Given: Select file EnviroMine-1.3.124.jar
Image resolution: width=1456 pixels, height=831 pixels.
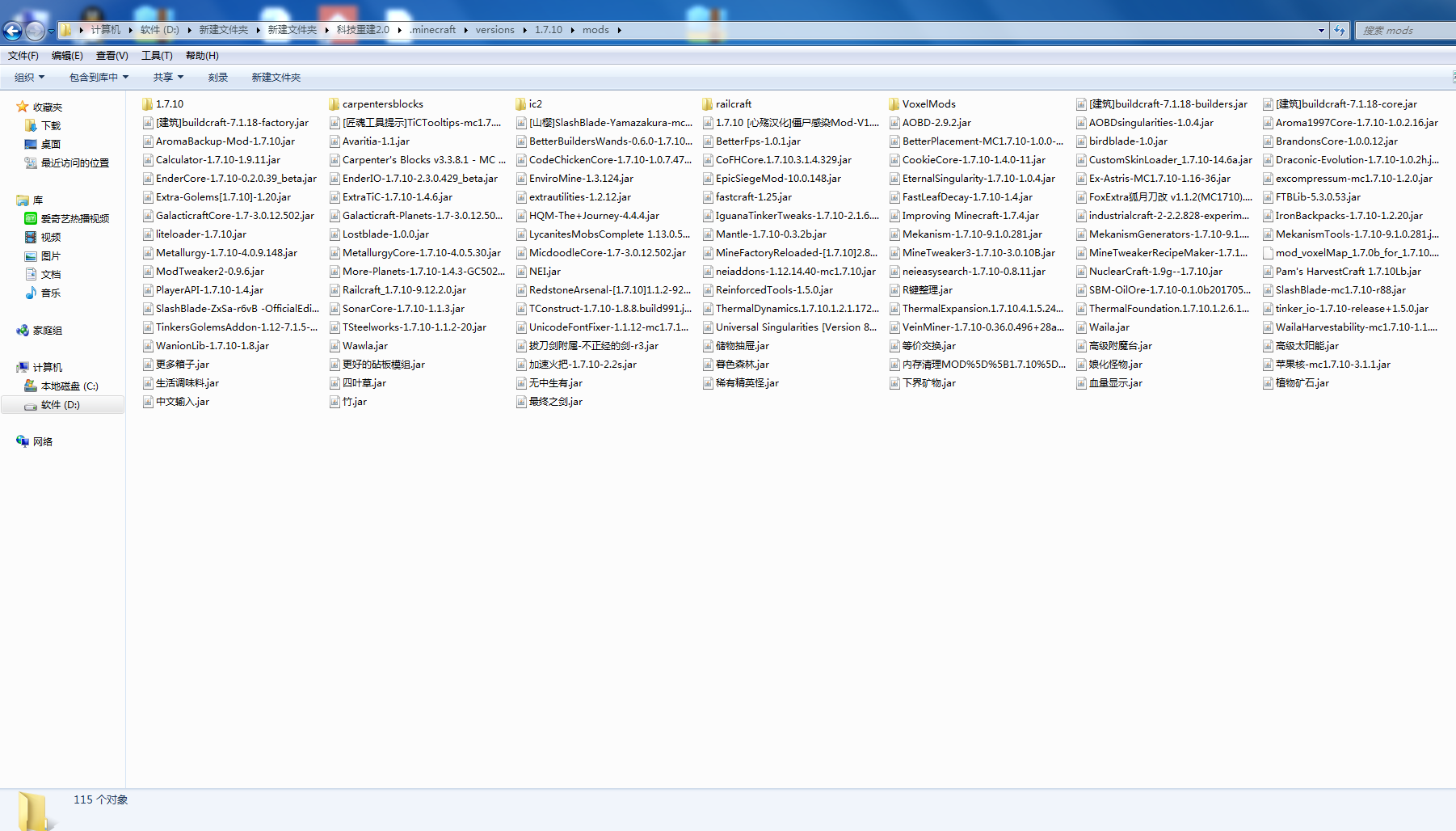Looking at the screenshot, I should click(574, 179).
